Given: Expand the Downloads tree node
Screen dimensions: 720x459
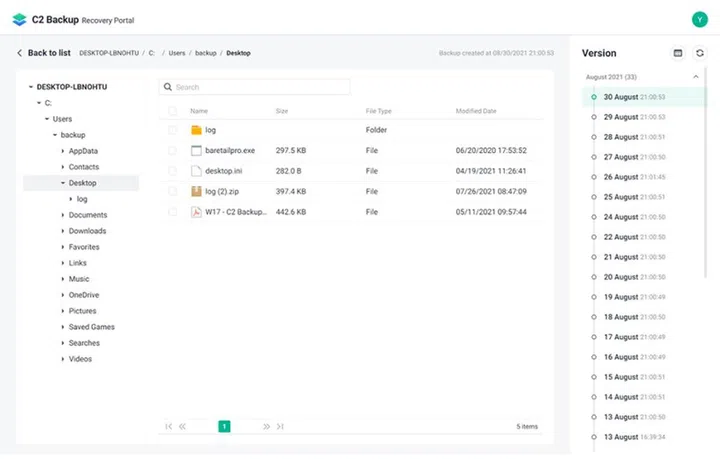Looking at the screenshot, I should click(x=63, y=231).
